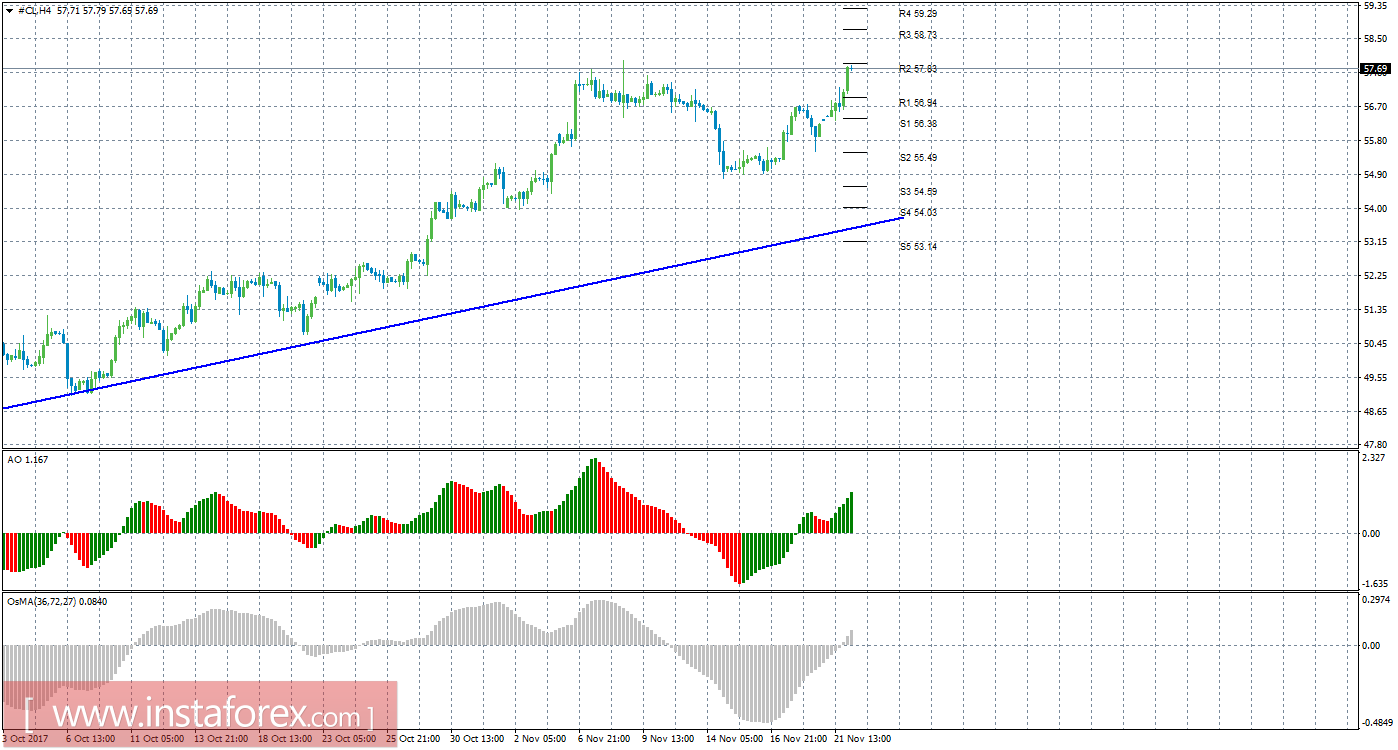Click the OsMA(36,72,27) indicator label
This screenshot has width=1398, height=750.
pyautogui.click(x=57, y=602)
